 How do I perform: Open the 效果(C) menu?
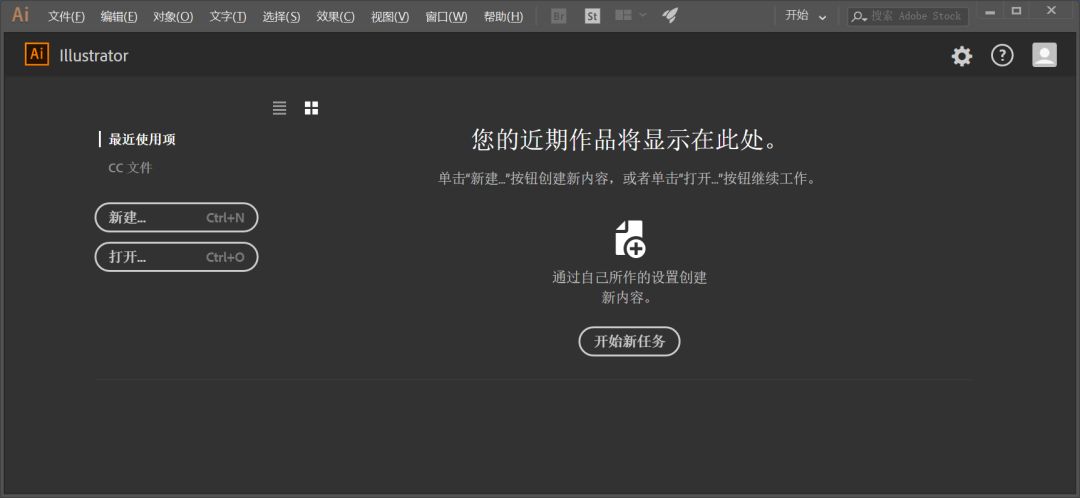[x=335, y=17]
